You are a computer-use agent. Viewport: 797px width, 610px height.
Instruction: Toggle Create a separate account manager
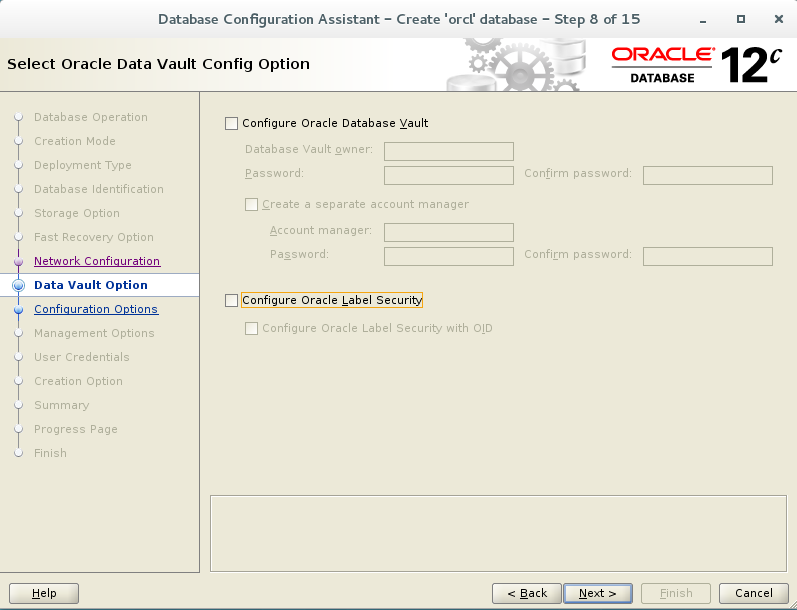(x=252, y=204)
